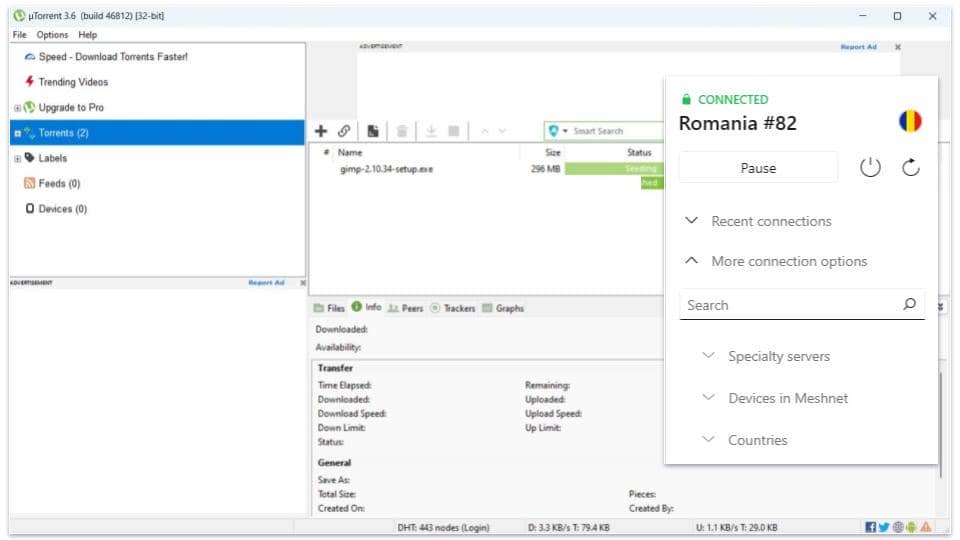This screenshot has height=540, width=960.
Task: Switch to the Graphs tab
Action: tap(503, 308)
